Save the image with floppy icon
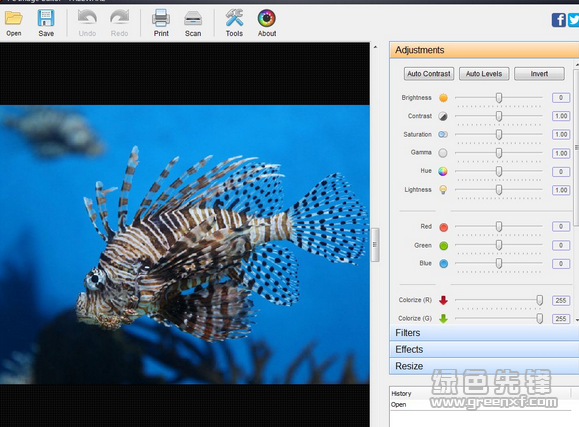The height and width of the screenshot is (427, 579). pos(46,18)
